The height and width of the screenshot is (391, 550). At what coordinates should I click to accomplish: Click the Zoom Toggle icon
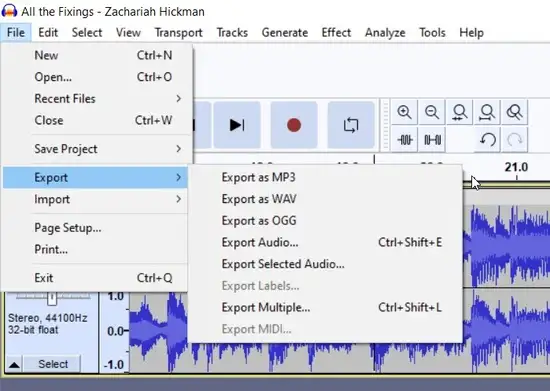pyautogui.click(x=515, y=112)
